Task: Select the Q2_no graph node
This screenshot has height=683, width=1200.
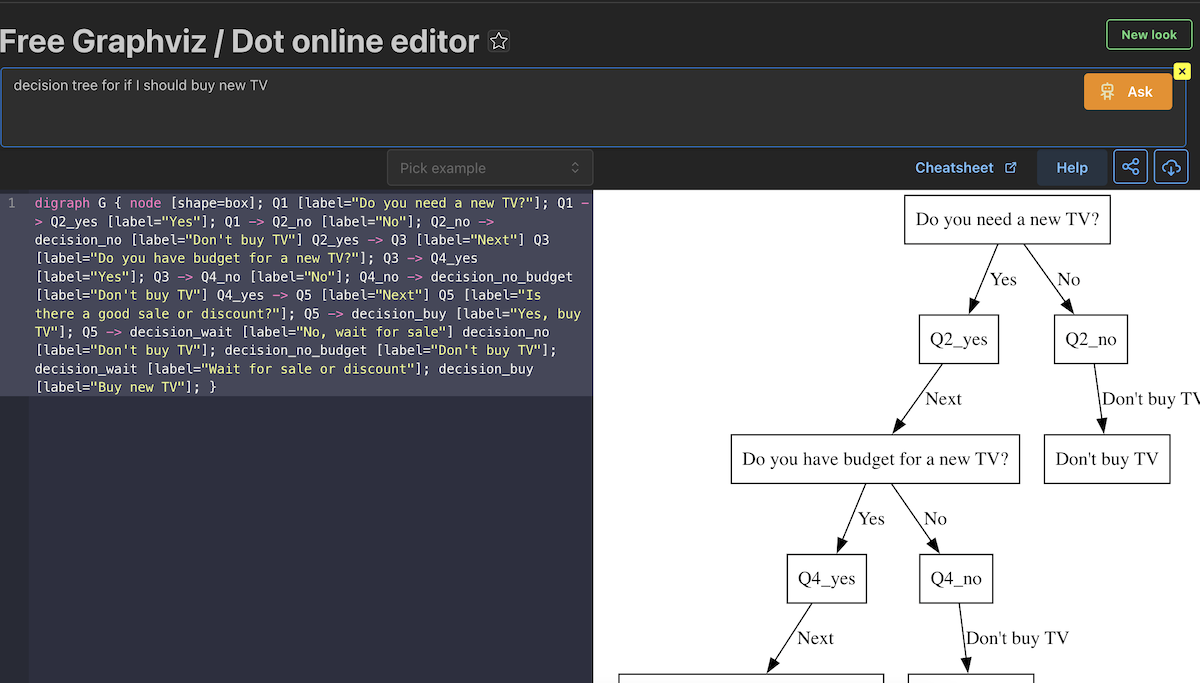Action: (x=1090, y=340)
